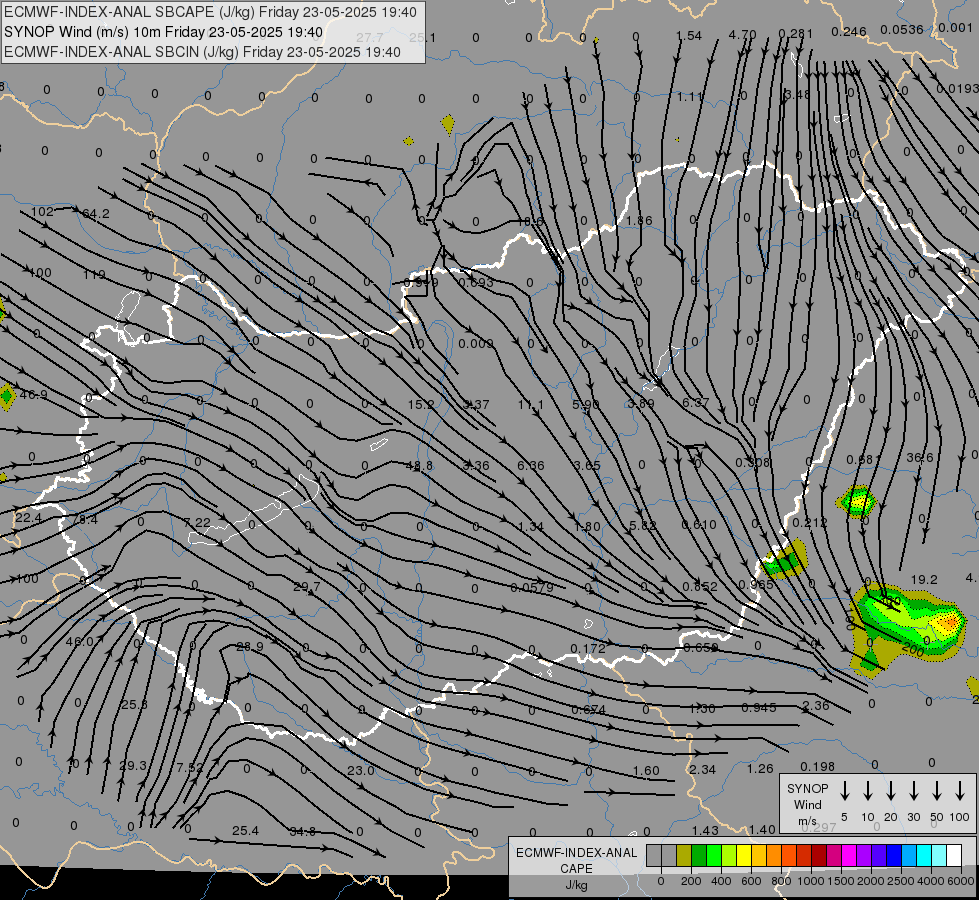Click the 2500 tick label in CAPE legend
979x900 pixels.
click(900, 881)
